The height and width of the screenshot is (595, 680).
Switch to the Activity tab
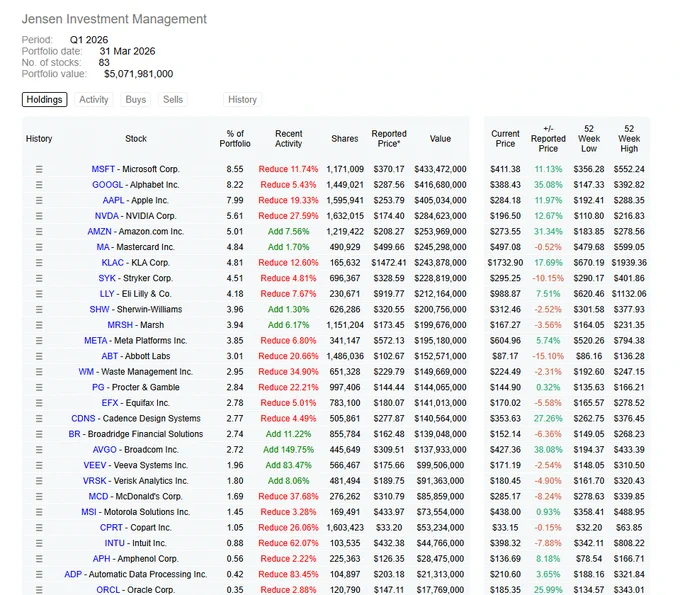tap(94, 99)
